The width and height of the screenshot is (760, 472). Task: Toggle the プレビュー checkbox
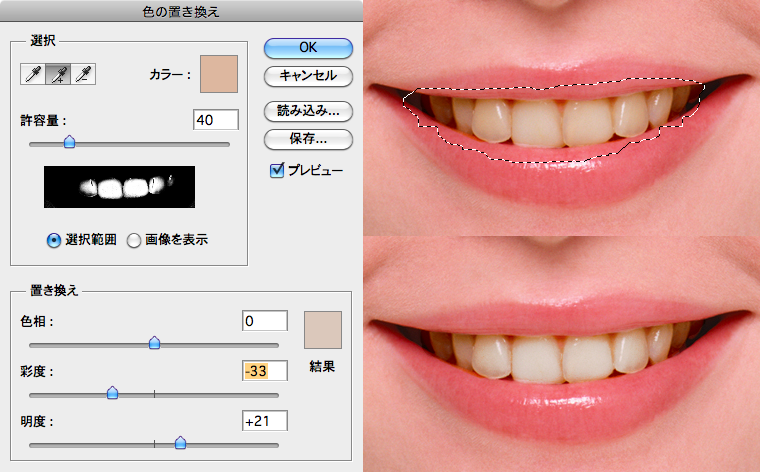pos(277,171)
